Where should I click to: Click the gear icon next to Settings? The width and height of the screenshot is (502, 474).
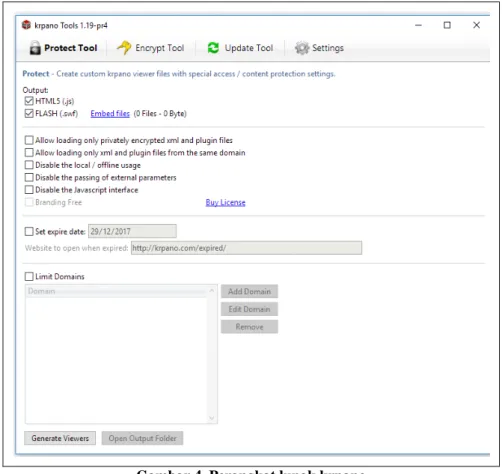(x=302, y=48)
